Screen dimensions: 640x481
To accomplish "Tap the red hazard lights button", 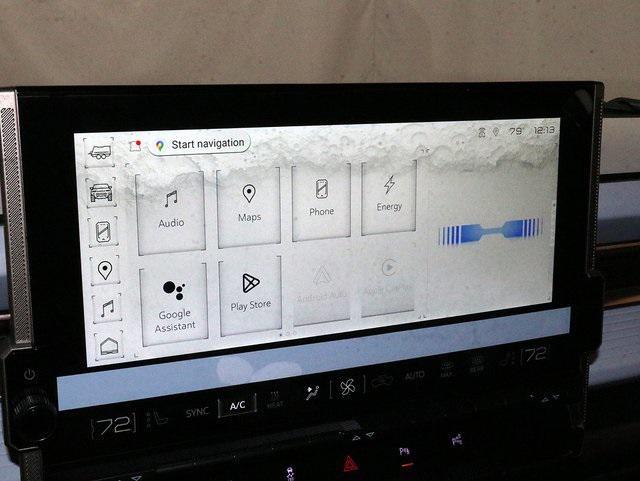I will pyautogui.click(x=349, y=463).
